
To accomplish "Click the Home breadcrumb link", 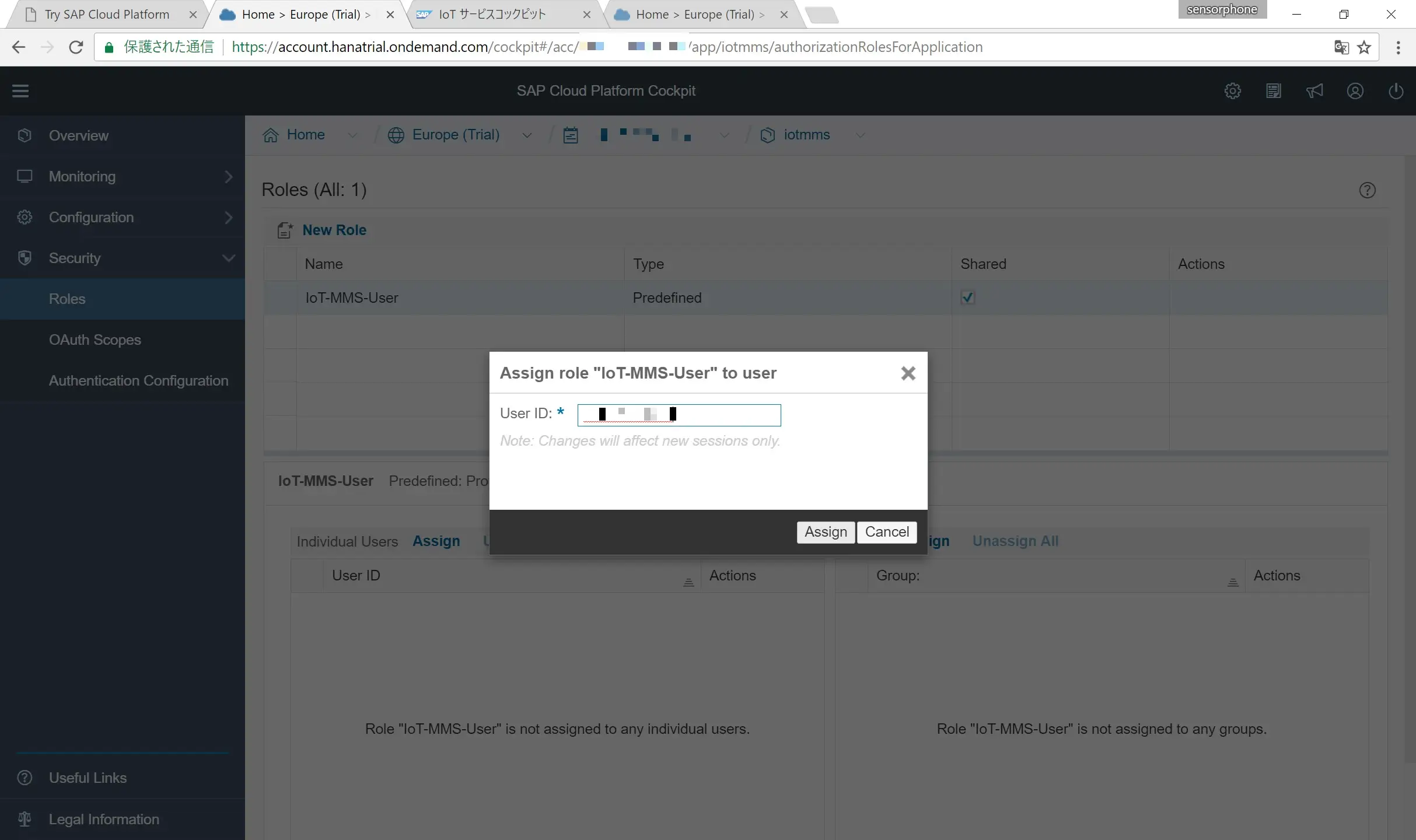I will (306, 135).
